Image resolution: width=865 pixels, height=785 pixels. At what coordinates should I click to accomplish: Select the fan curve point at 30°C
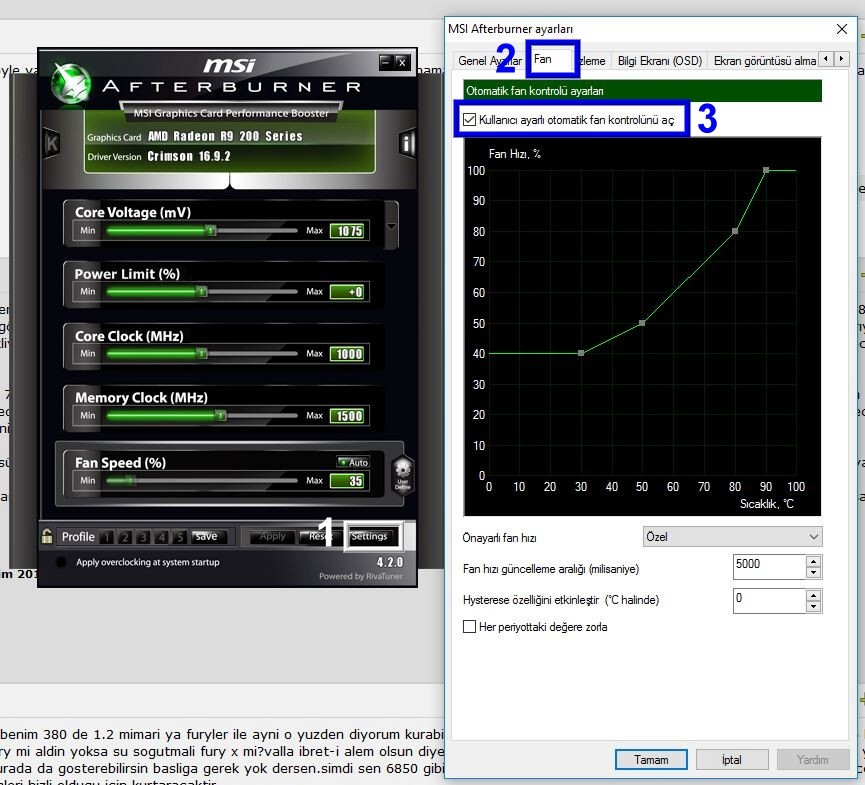(581, 353)
